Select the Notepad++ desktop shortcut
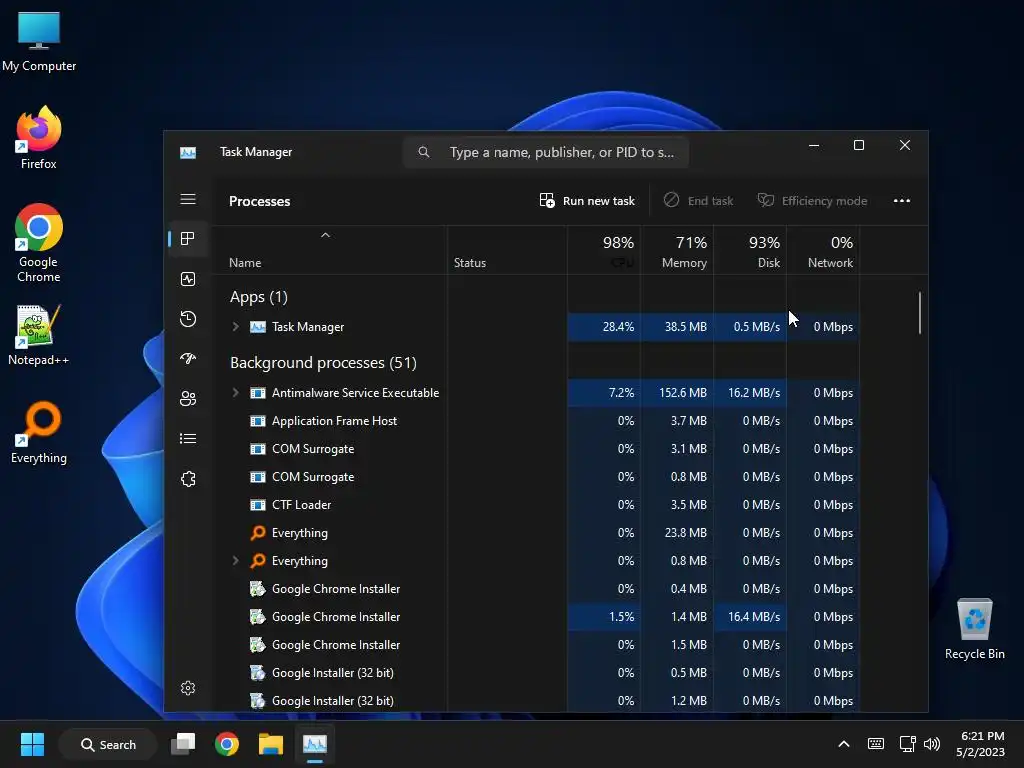1024x768 pixels. click(x=39, y=334)
